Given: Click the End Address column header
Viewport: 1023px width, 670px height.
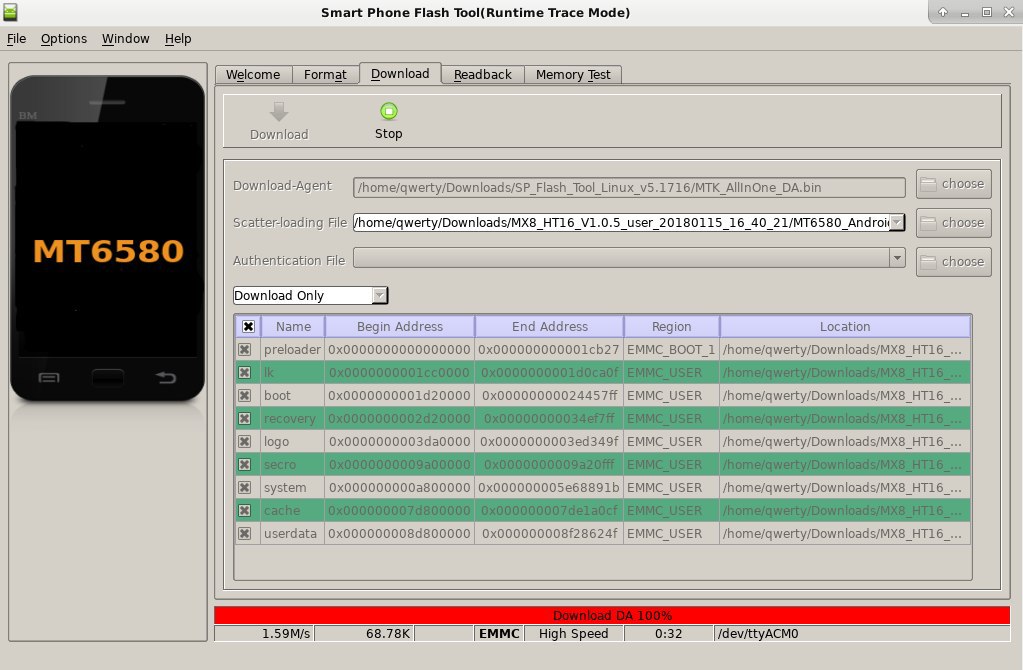Looking at the screenshot, I should coord(549,327).
